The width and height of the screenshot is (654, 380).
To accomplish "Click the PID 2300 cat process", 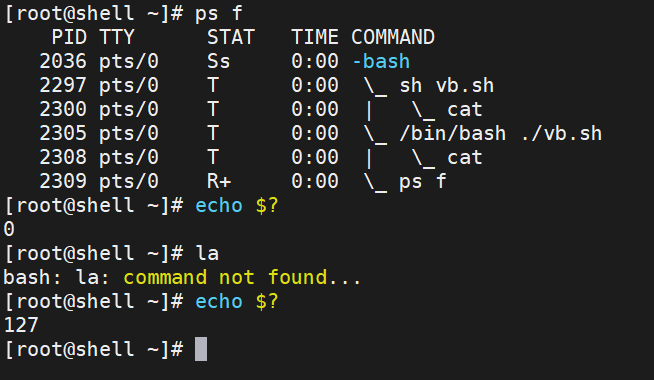I will point(464,110).
